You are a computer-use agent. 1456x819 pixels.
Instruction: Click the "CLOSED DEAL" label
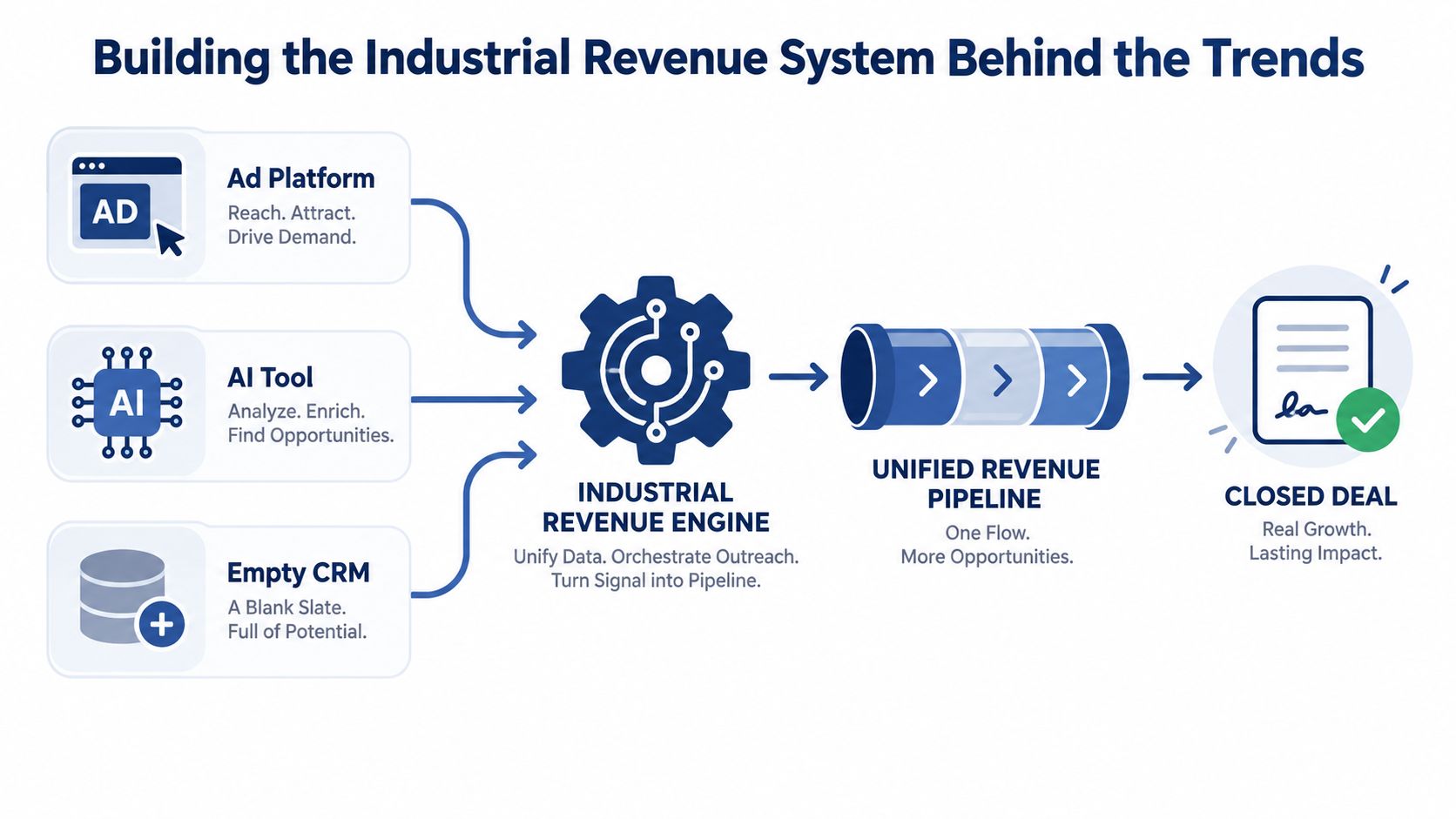(x=1311, y=496)
